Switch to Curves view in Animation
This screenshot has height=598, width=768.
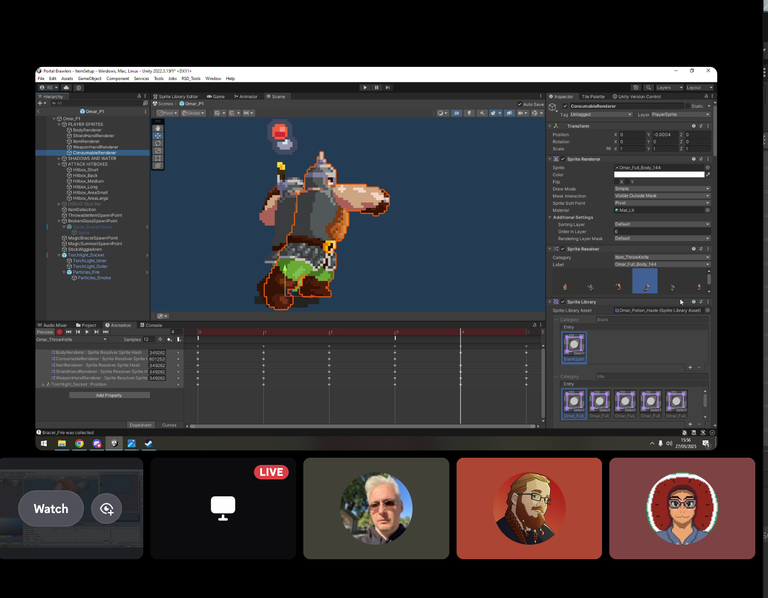169,425
